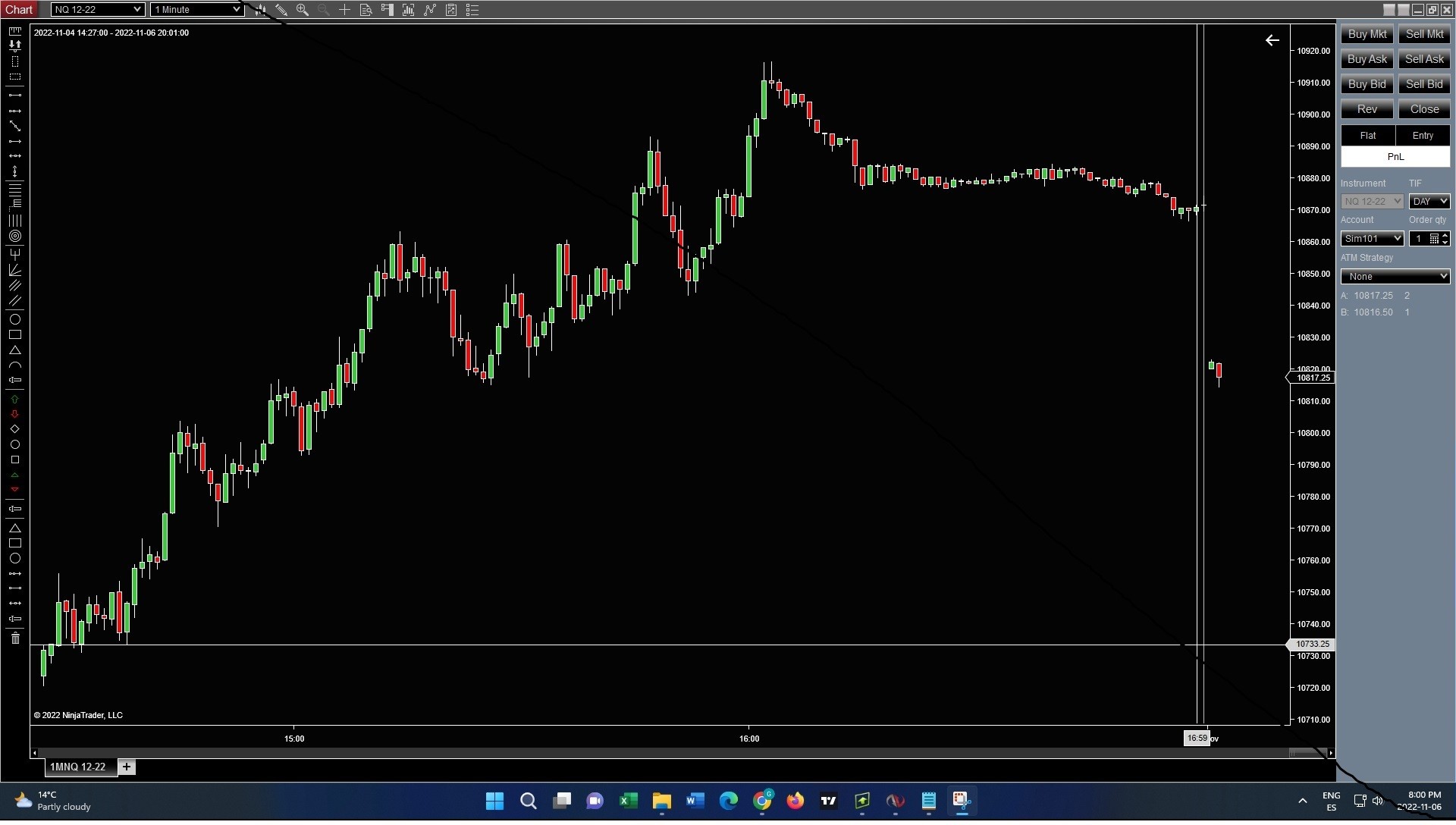
Task: Select the Draw tools pencil icon
Action: pos(281,10)
